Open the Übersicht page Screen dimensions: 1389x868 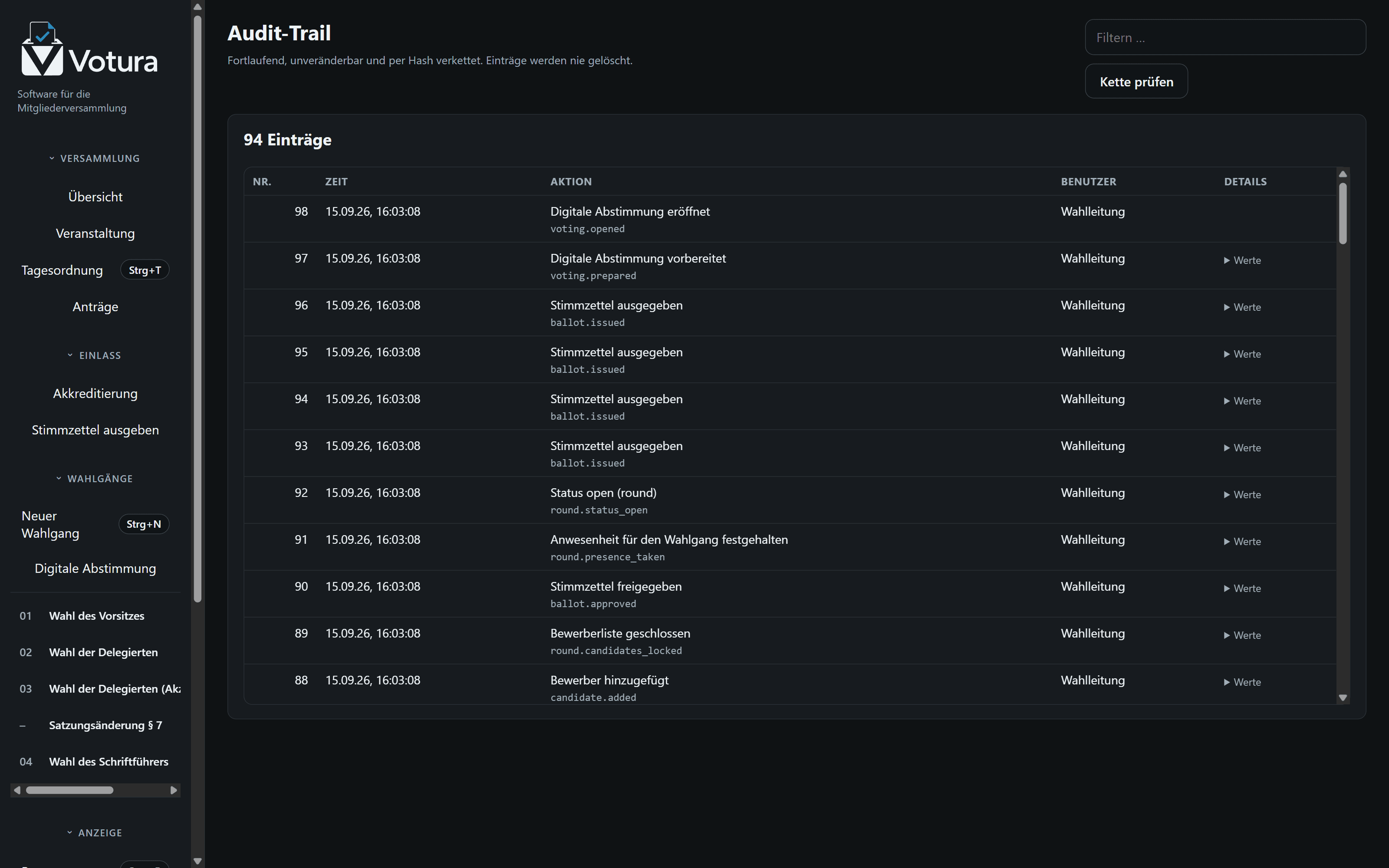95,197
